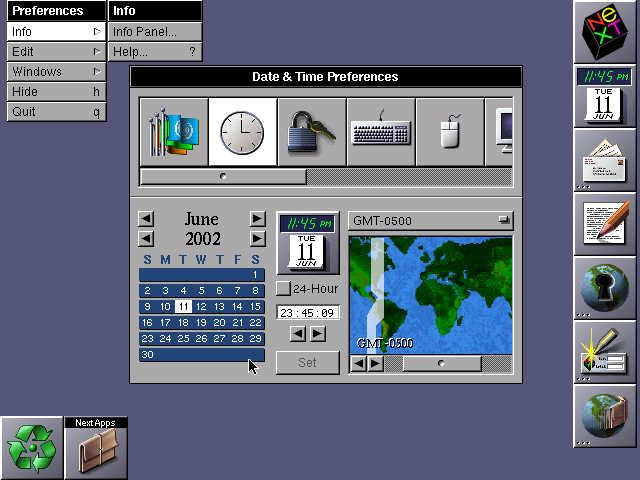Launch the Mail app from dock

point(606,161)
